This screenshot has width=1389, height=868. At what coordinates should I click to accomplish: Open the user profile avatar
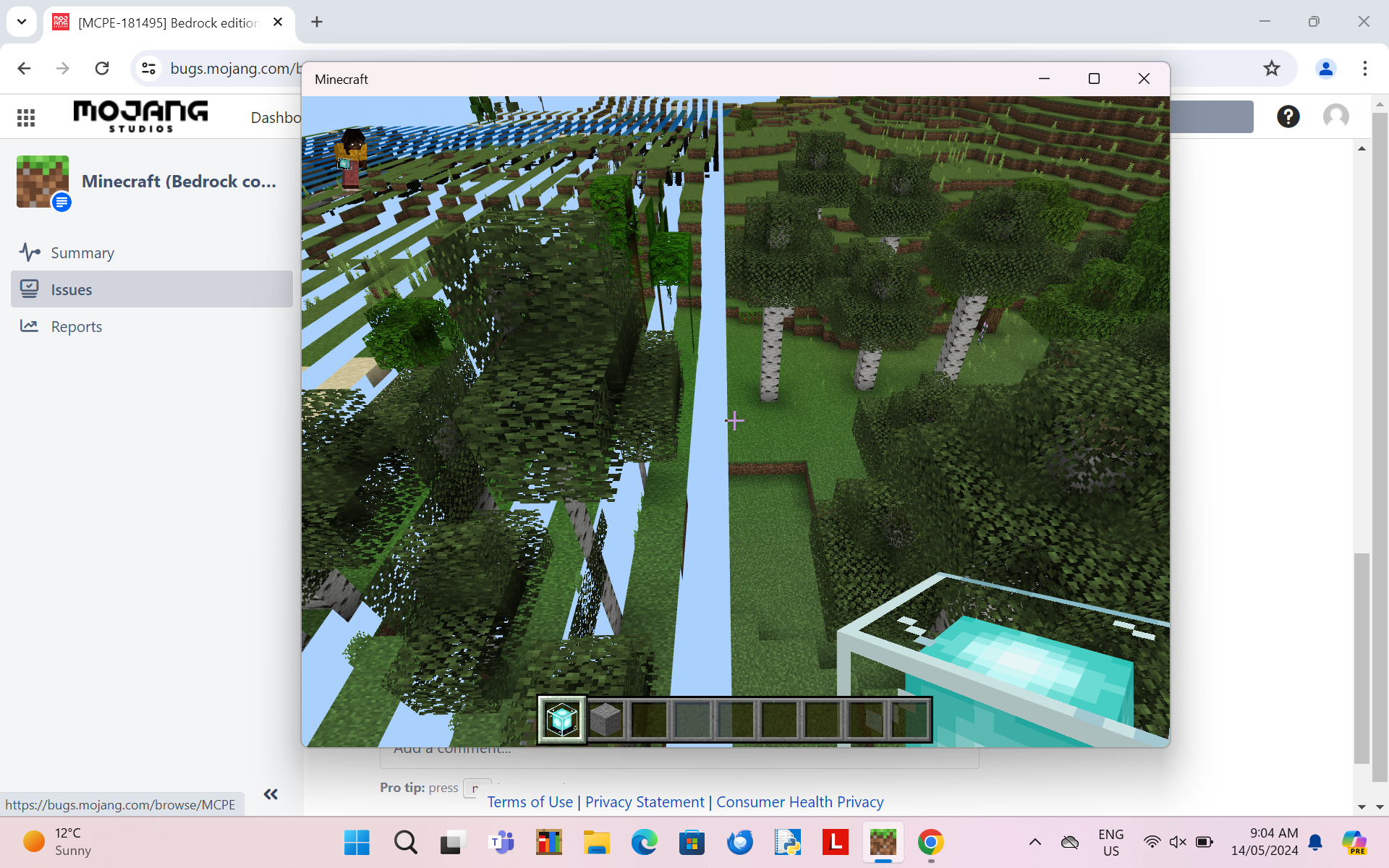[x=1335, y=116]
